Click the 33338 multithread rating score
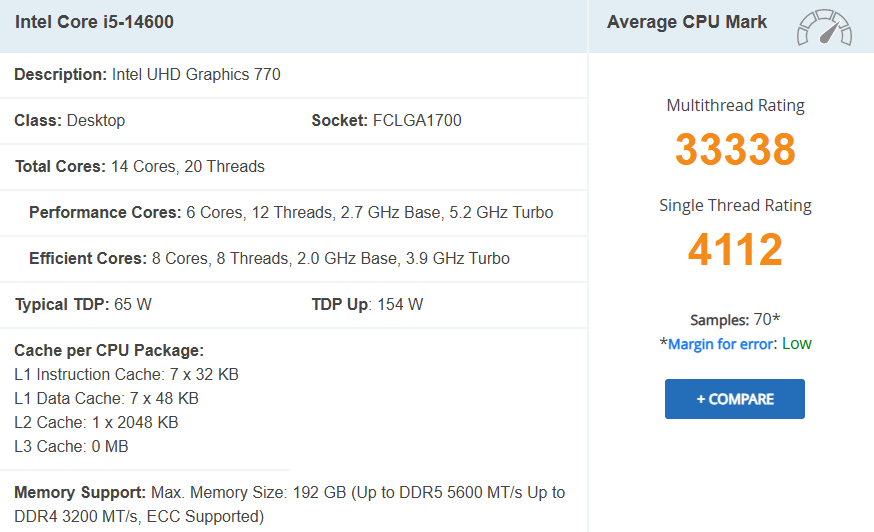Viewport: 874px width, 532px height. 735,150
